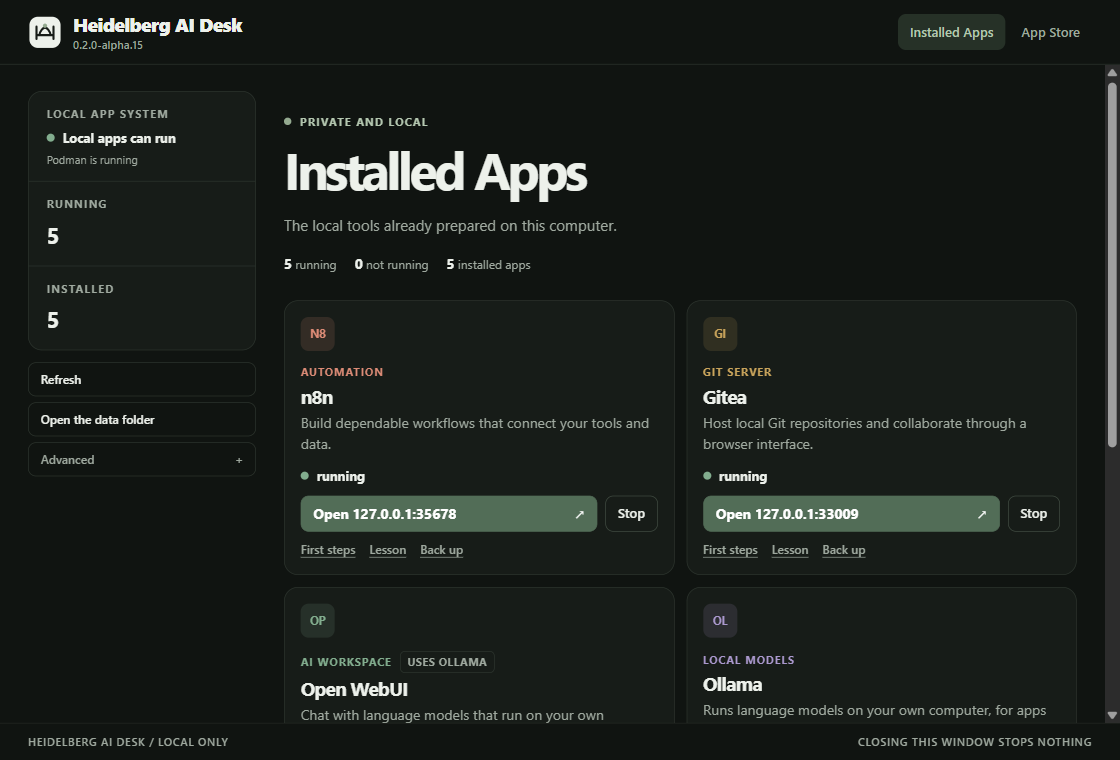Click "CLOSING THIS WINDOW STOPS NOTHING" footer

click(974, 742)
